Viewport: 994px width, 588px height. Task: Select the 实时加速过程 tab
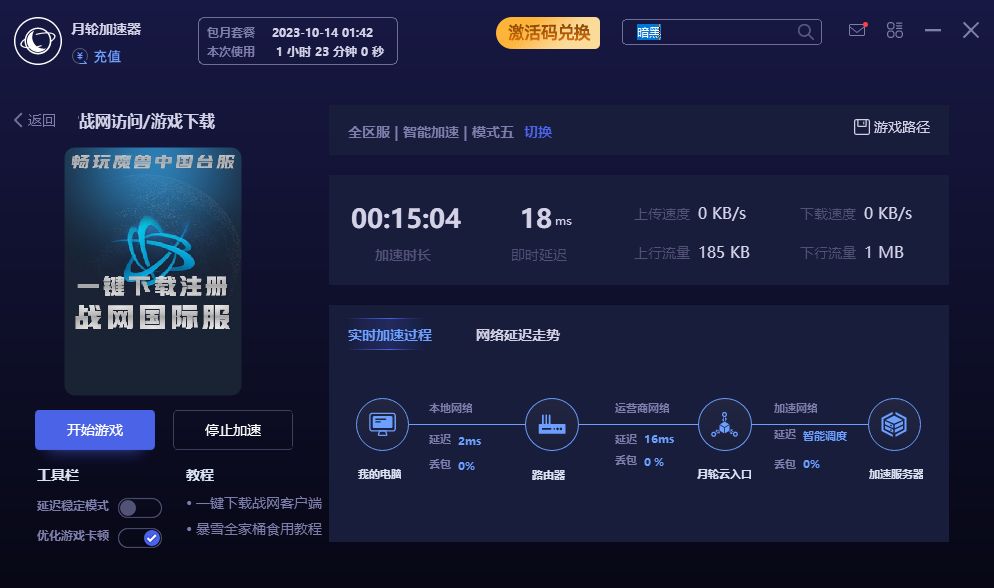tap(390, 336)
